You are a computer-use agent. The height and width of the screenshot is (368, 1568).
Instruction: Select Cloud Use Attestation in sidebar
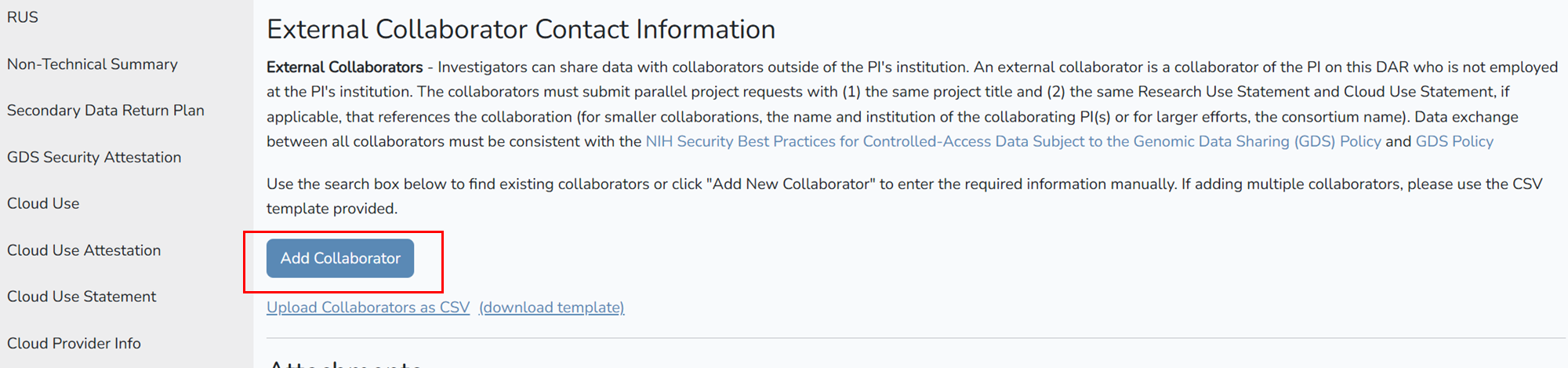84,250
